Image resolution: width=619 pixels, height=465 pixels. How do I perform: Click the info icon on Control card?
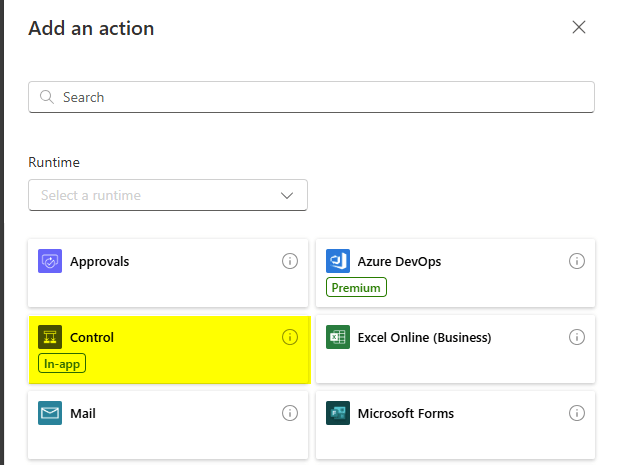tap(290, 338)
